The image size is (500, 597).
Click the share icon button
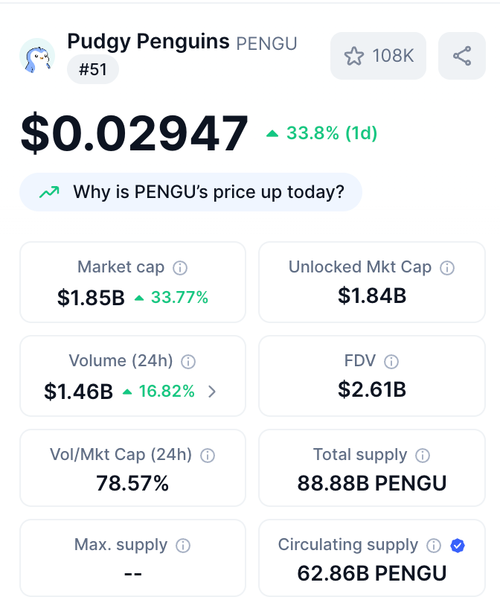click(x=462, y=56)
